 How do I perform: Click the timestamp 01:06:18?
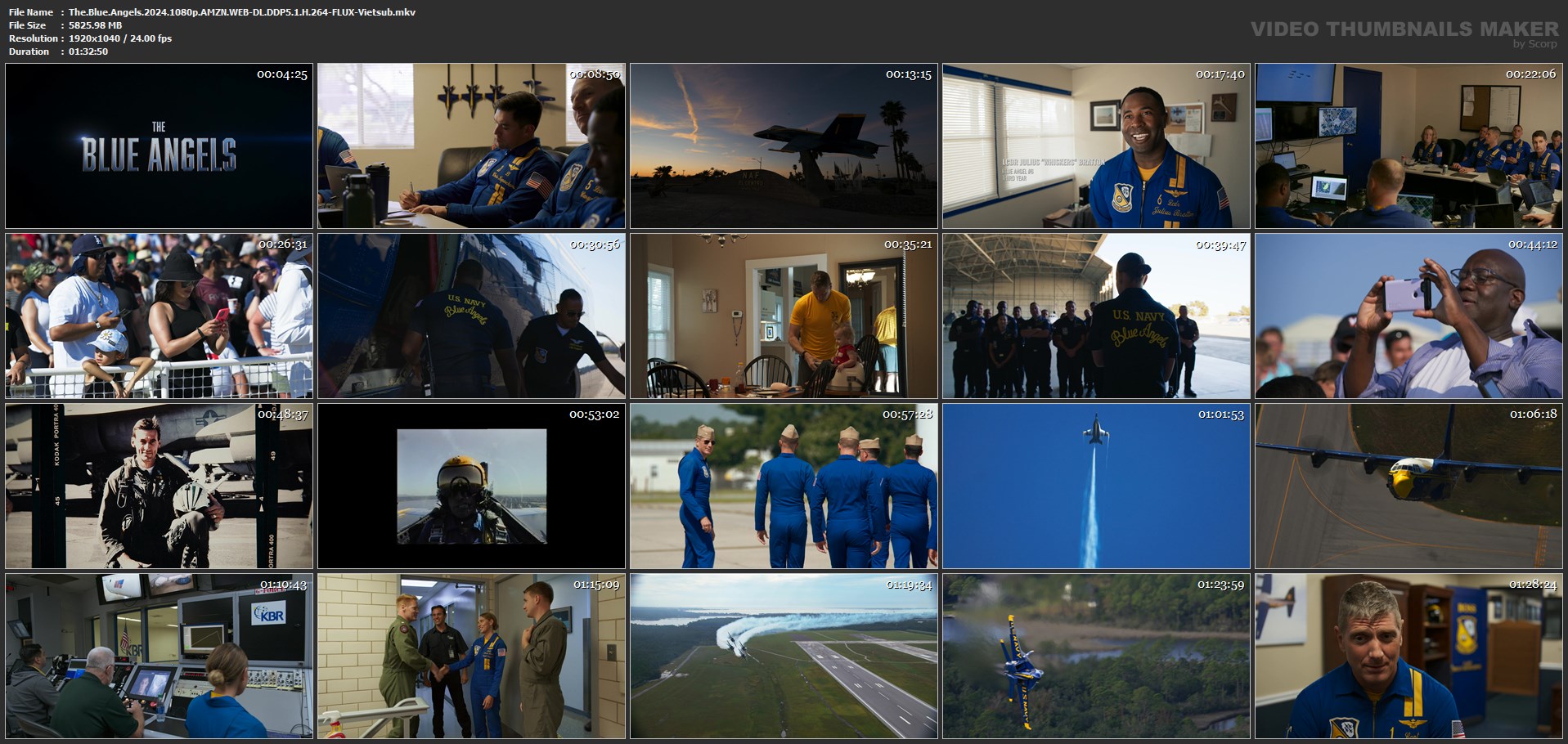click(1534, 415)
